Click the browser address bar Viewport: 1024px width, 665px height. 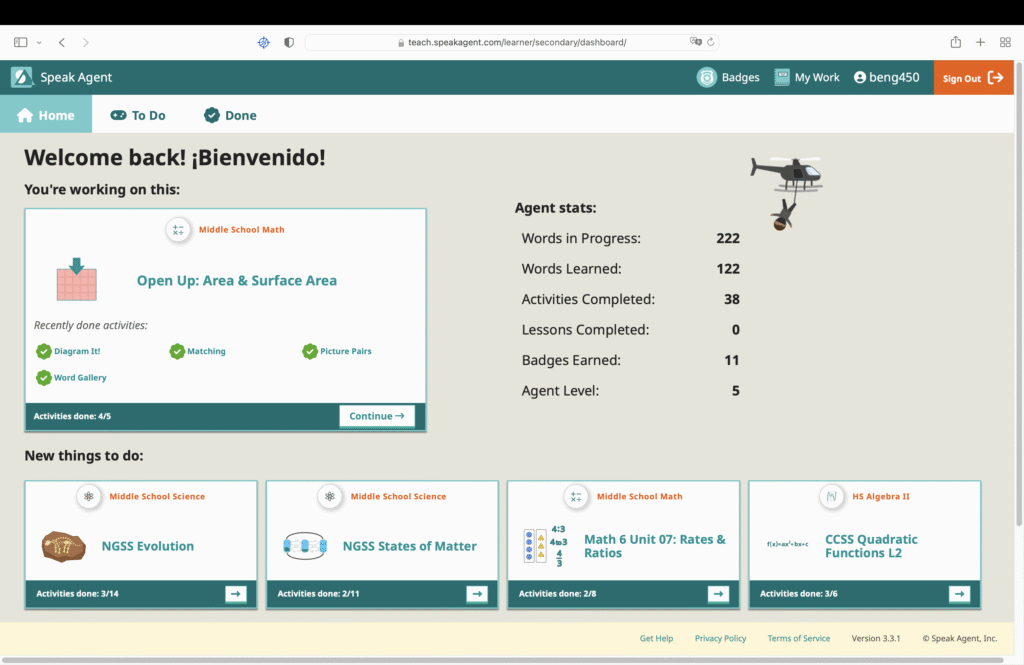click(x=512, y=42)
